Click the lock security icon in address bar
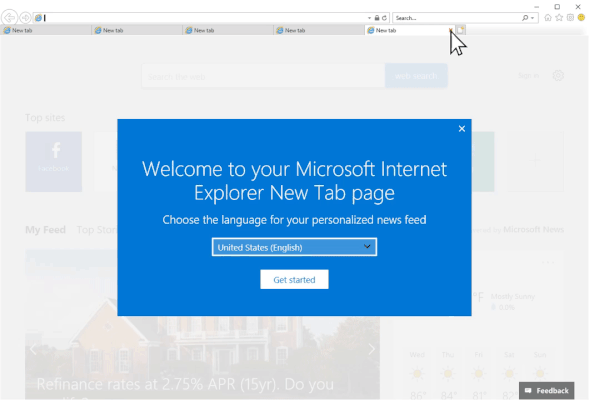Image resolution: width=589 pixels, height=400 pixels. (377, 18)
